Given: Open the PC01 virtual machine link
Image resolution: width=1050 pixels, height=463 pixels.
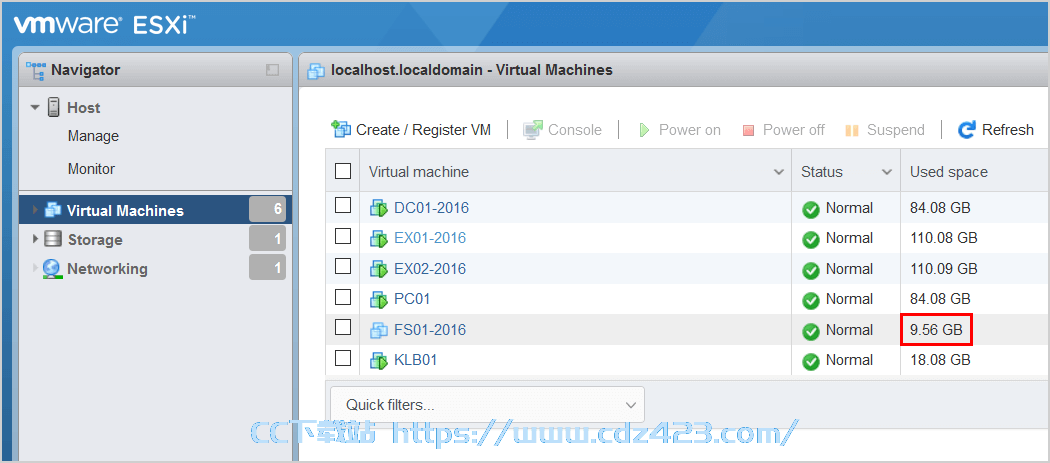Looking at the screenshot, I should click(412, 299).
